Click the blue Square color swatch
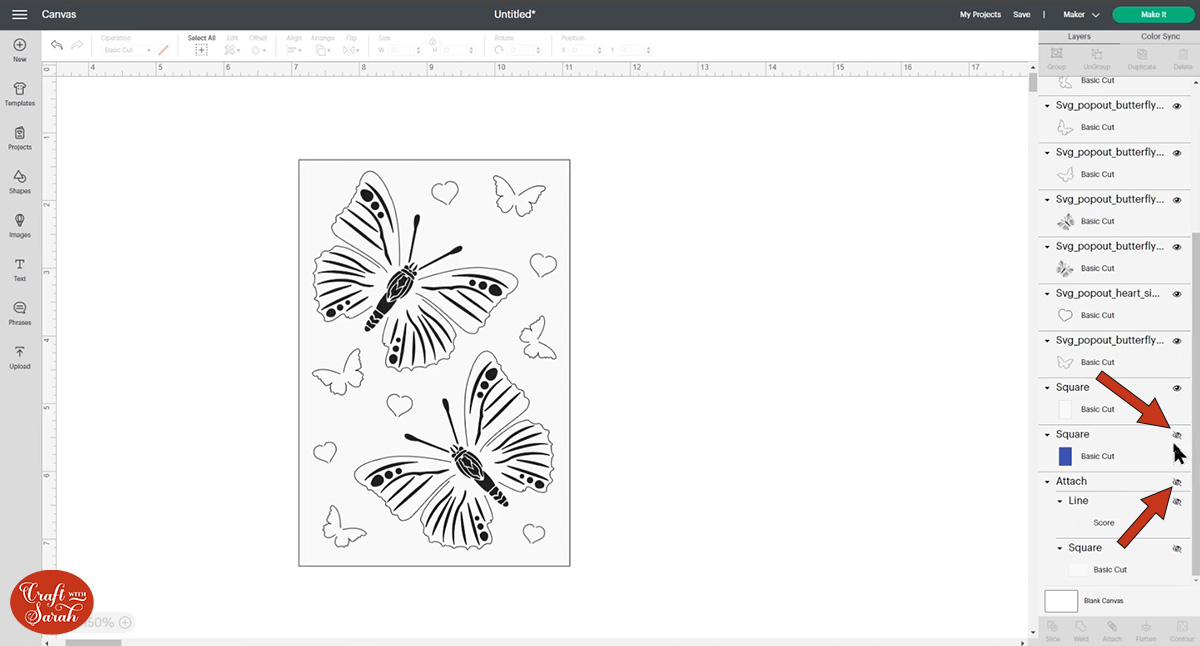 pos(1065,456)
